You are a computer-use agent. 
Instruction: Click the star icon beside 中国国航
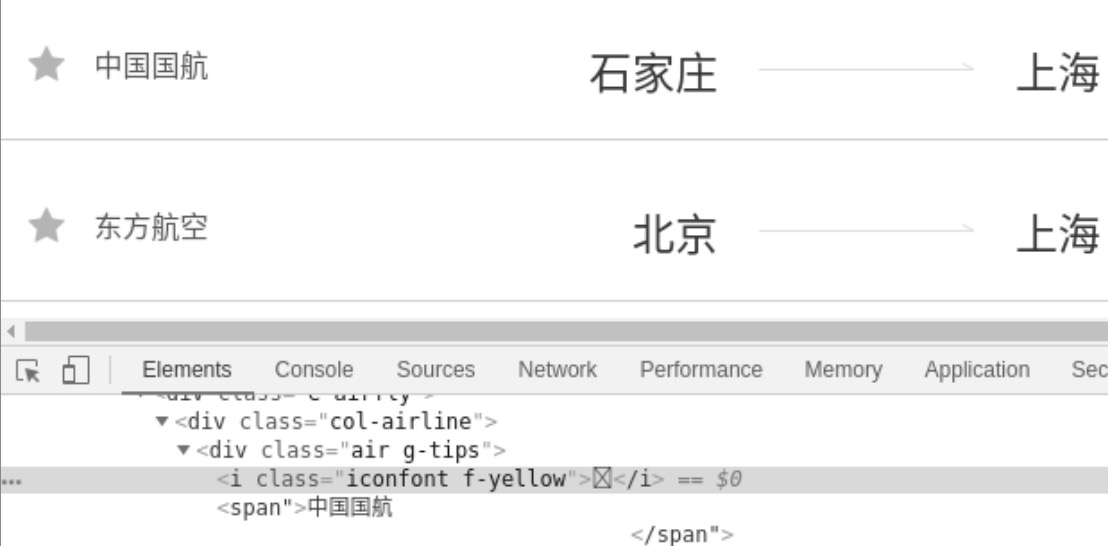click(x=47, y=64)
